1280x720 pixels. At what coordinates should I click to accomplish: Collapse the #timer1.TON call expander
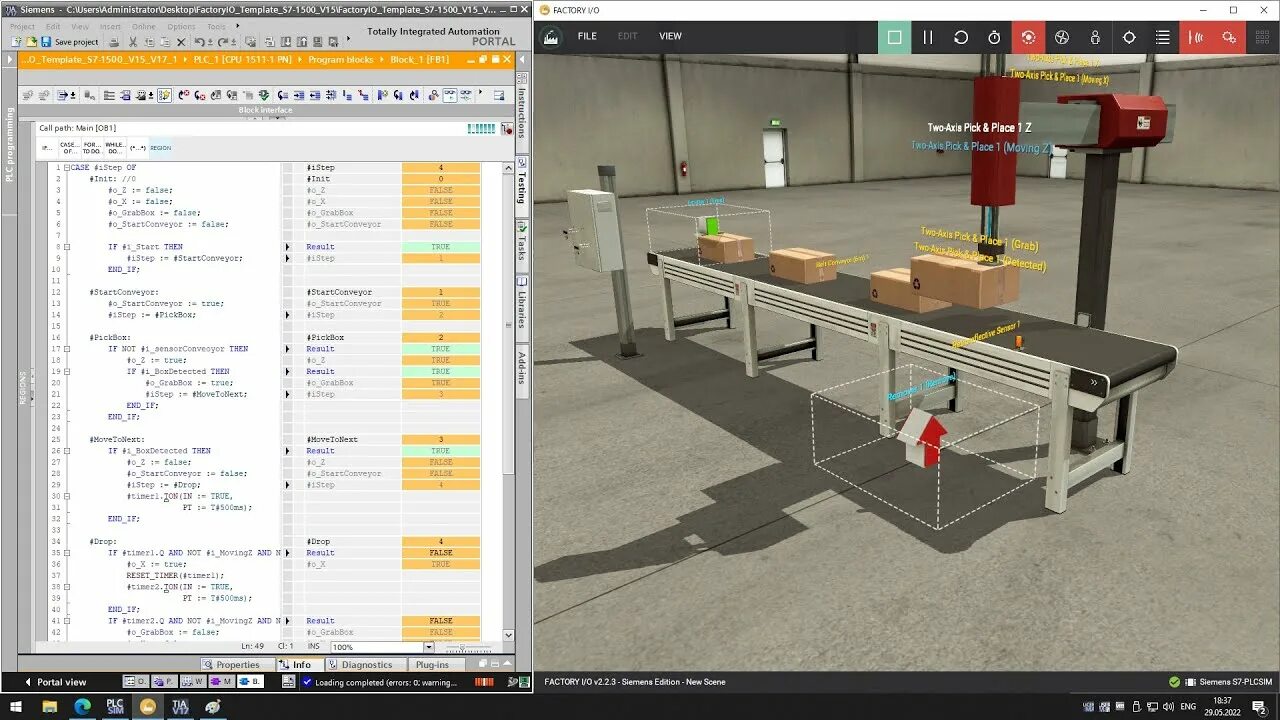pos(67,496)
